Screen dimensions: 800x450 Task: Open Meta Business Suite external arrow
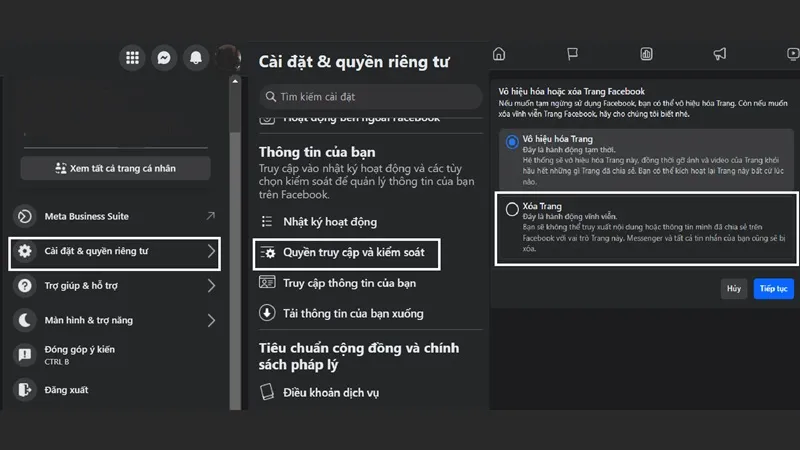point(210,216)
